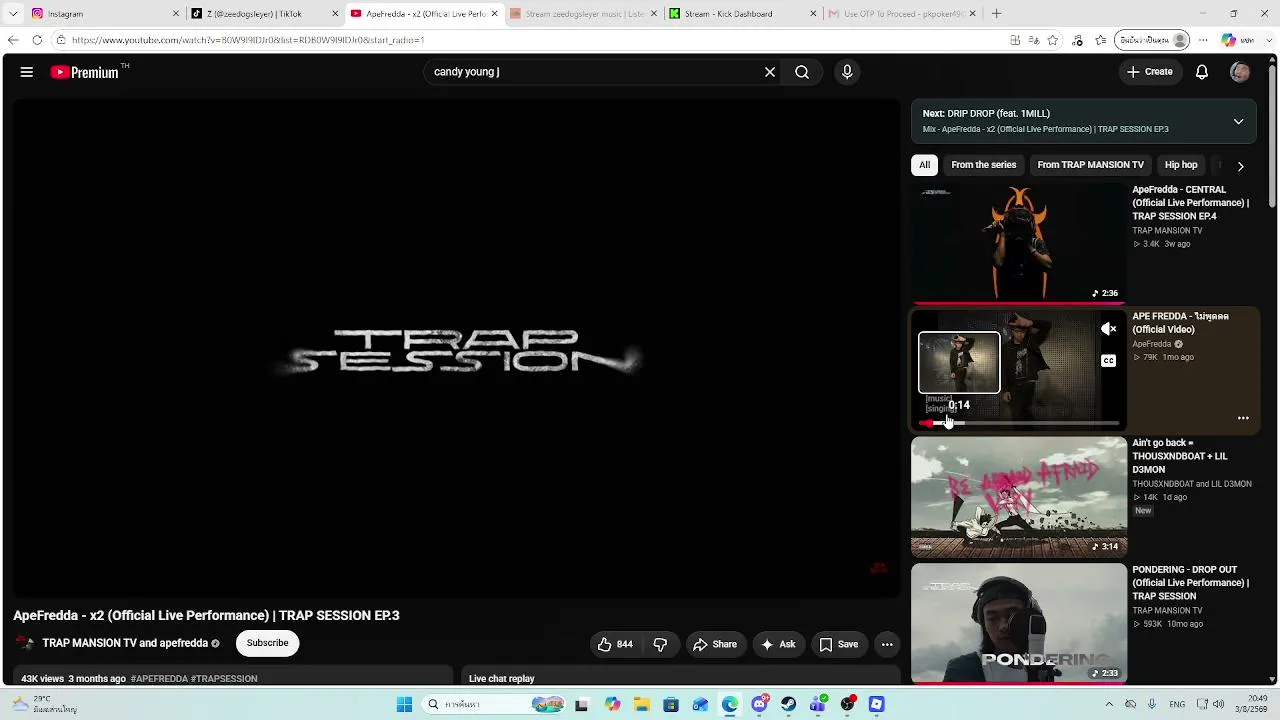Bookmark this page with the star
Screen dimensions: 1280x720
click(x=1053, y=40)
